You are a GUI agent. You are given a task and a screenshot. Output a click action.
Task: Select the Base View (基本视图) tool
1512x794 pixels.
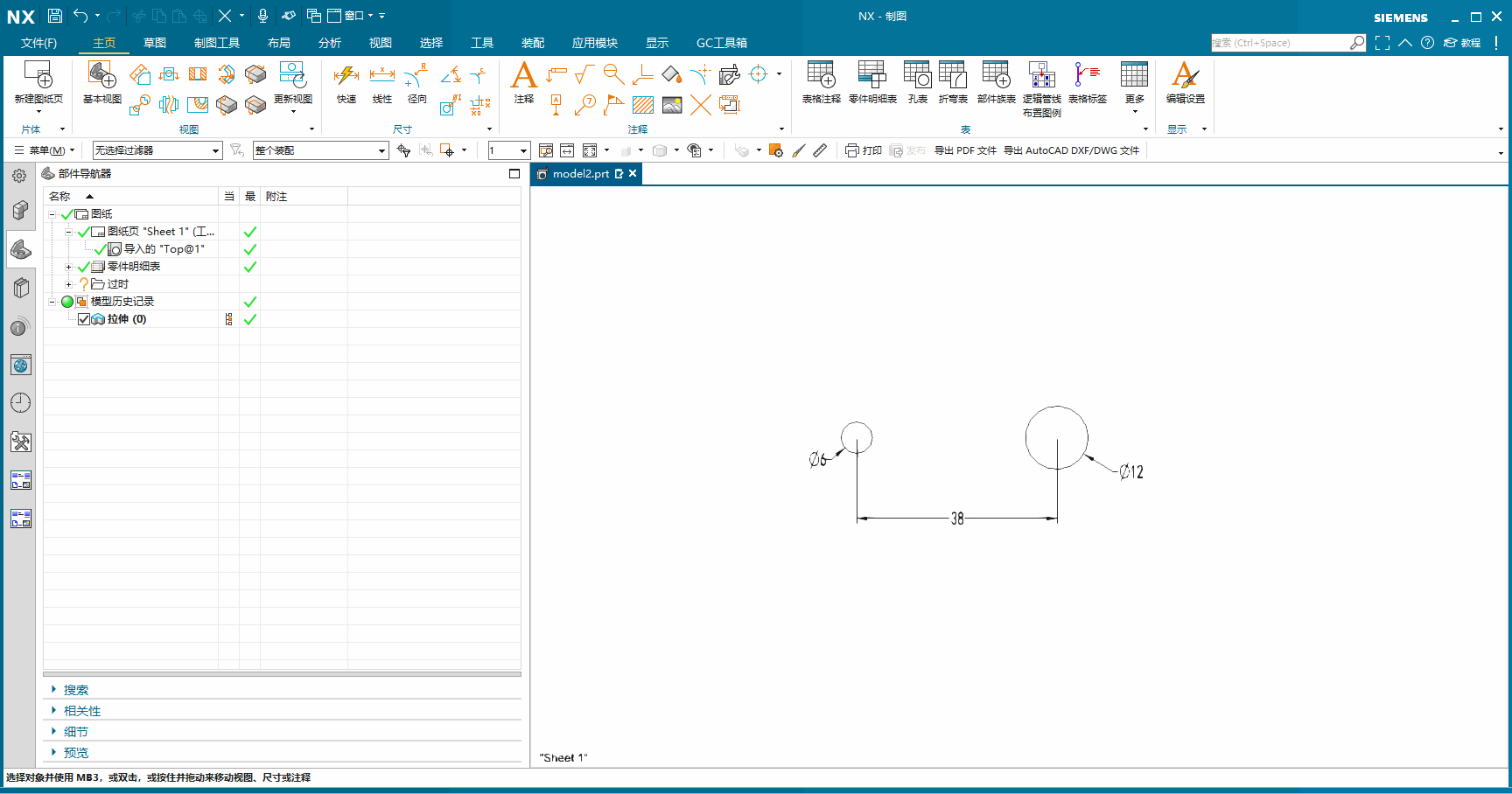[x=101, y=76]
